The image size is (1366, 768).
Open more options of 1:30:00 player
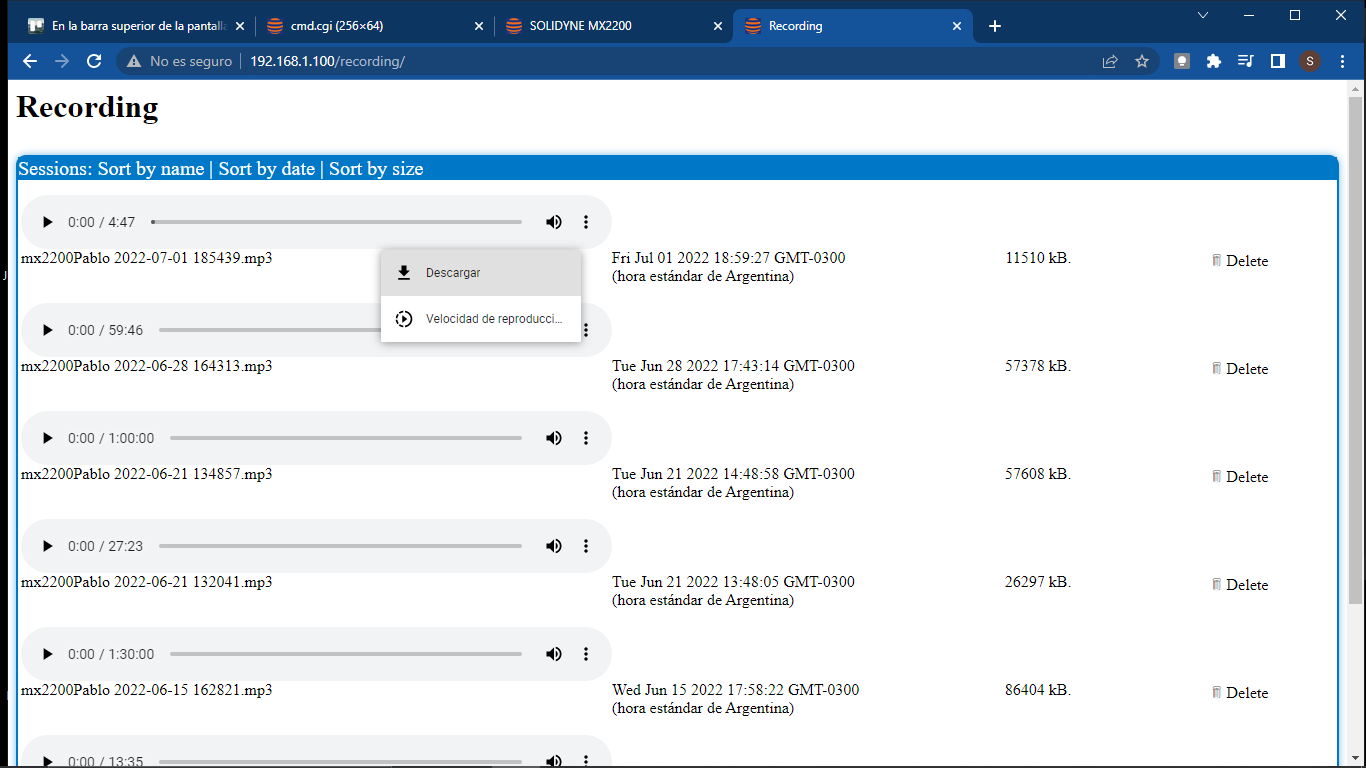pos(586,654)
